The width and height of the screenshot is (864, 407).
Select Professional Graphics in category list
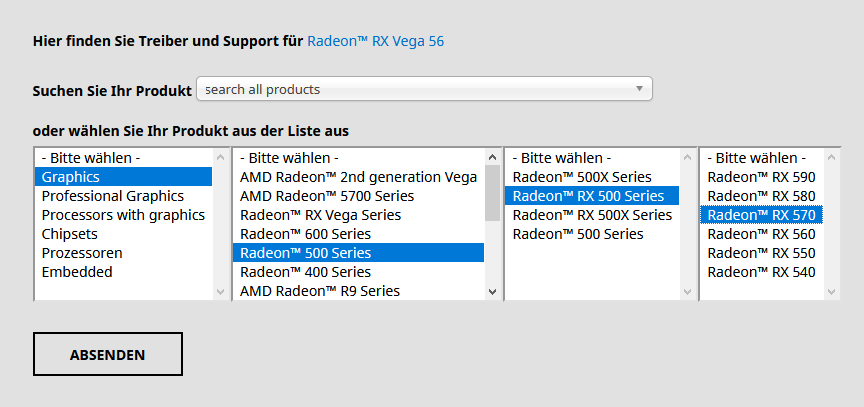[x=113, y=196]
